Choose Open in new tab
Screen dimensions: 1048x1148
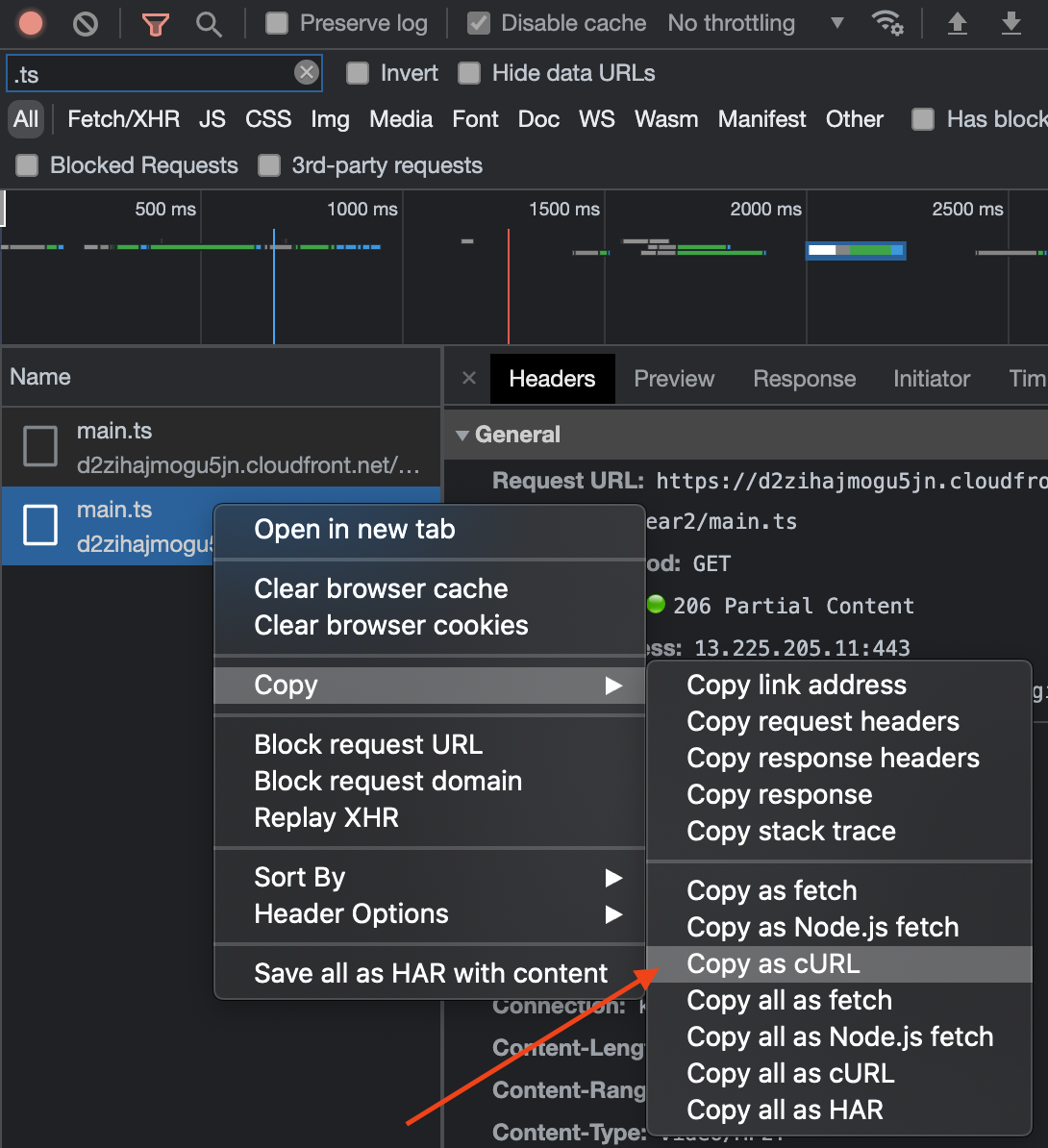pos(429,530)
